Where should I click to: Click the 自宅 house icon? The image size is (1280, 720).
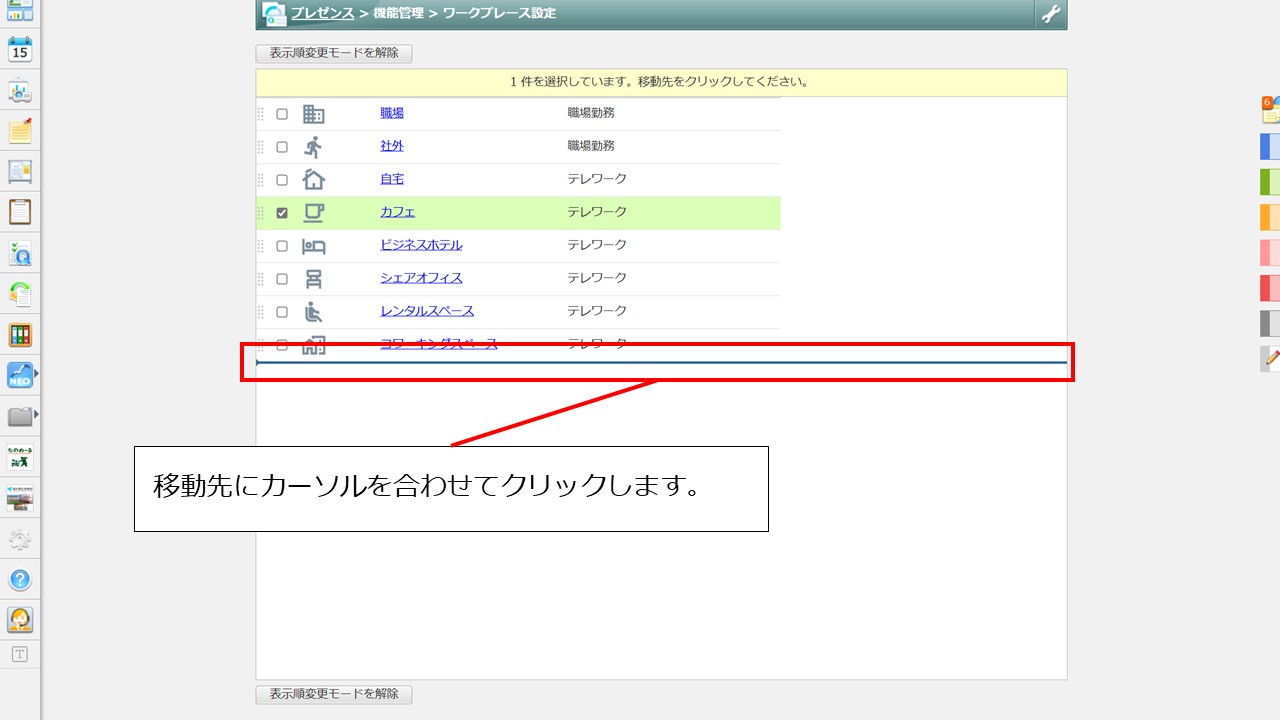point(314,178)
